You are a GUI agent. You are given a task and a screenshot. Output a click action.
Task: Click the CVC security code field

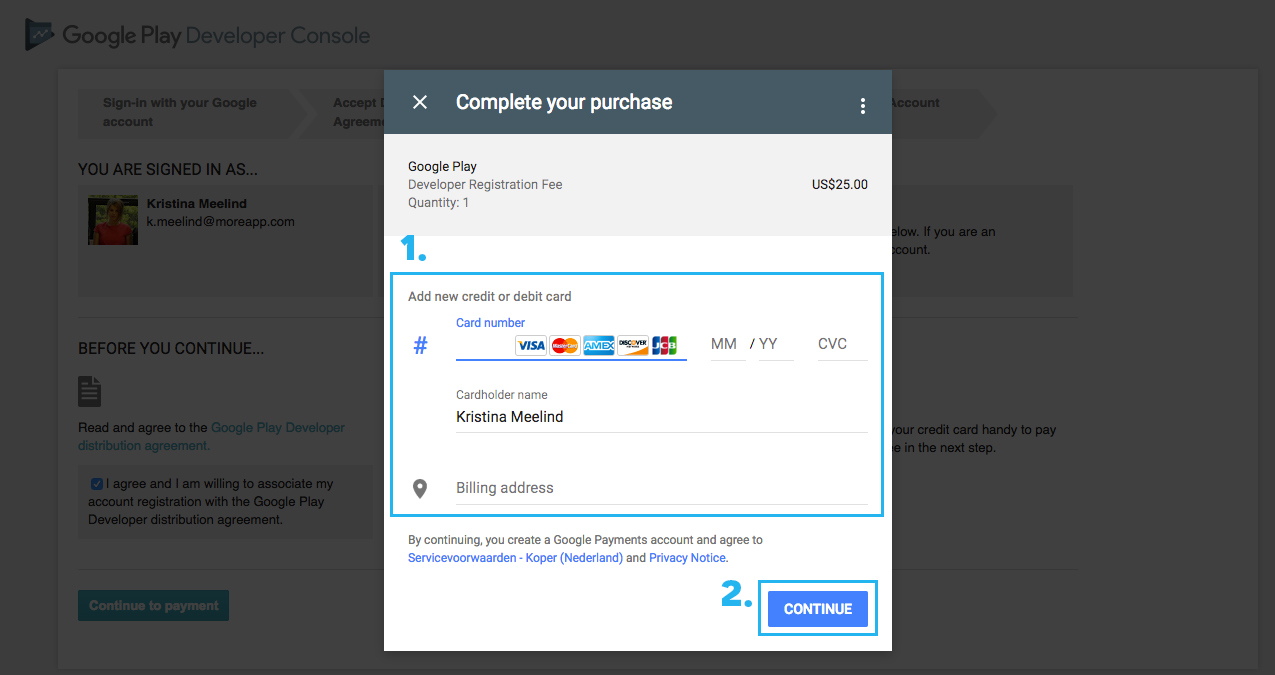click(x=842, y=344)
